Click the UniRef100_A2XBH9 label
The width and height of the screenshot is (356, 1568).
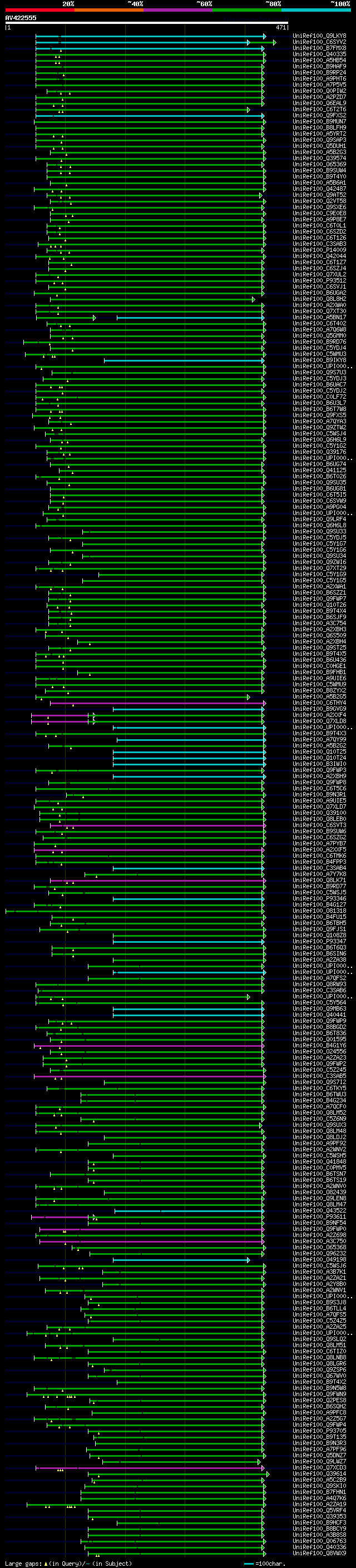coord(319,776)
